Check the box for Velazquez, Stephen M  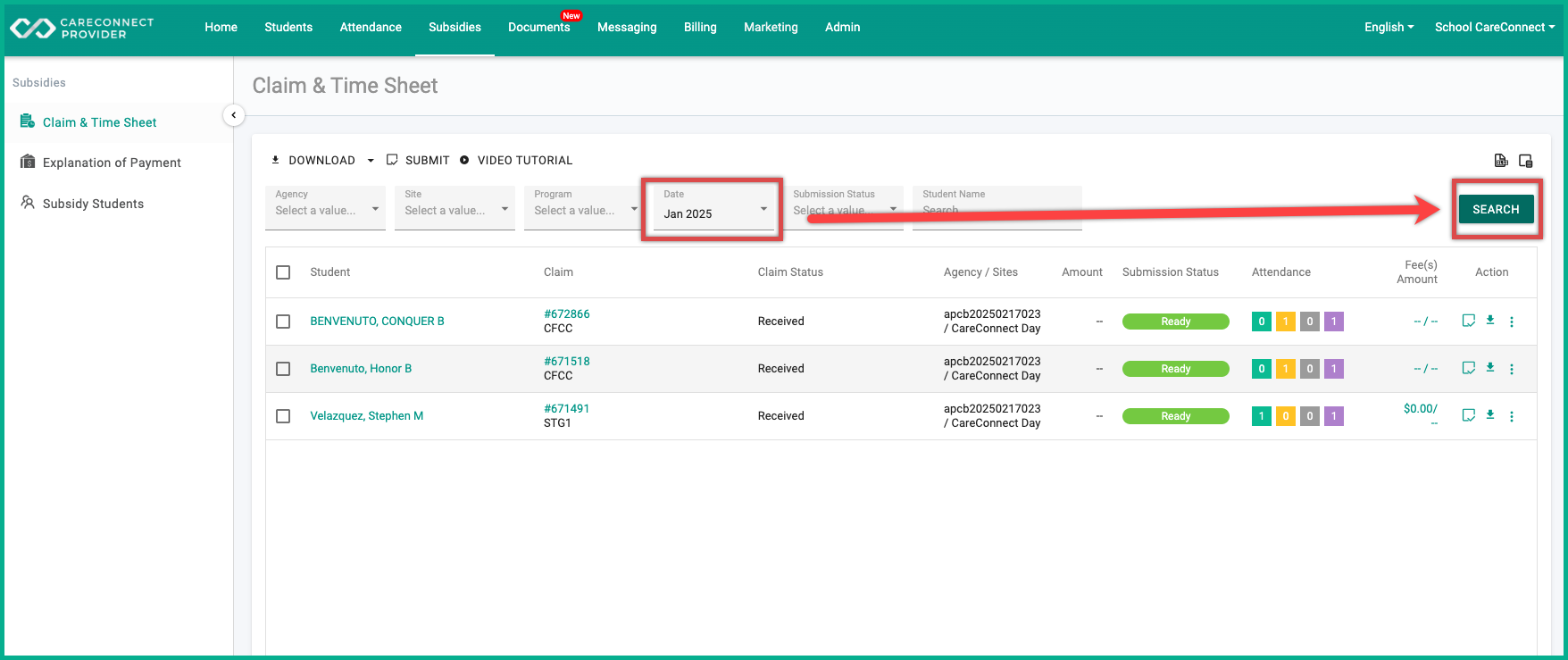tap(283, 416)
